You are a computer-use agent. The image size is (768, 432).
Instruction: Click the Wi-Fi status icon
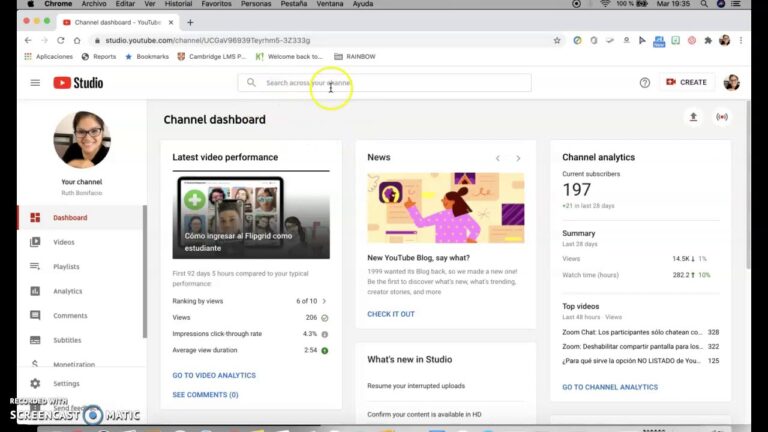pyautogui.click(x=605, y=4)
